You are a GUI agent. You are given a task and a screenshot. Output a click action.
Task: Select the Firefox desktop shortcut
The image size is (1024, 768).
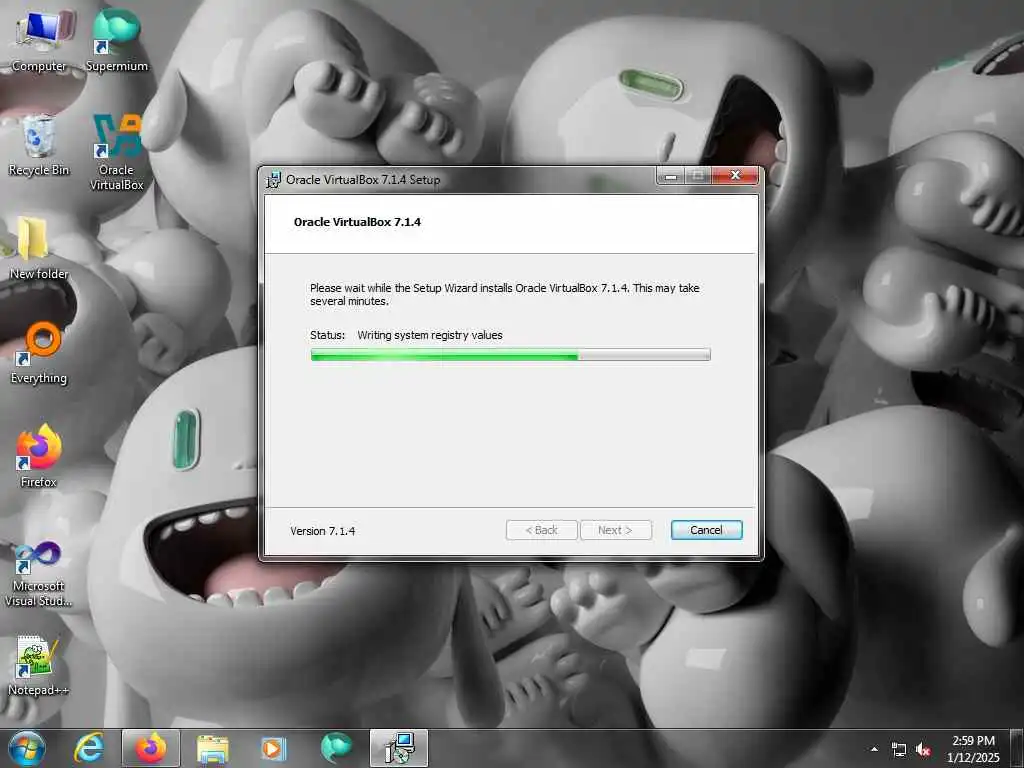tap(39, 456)
